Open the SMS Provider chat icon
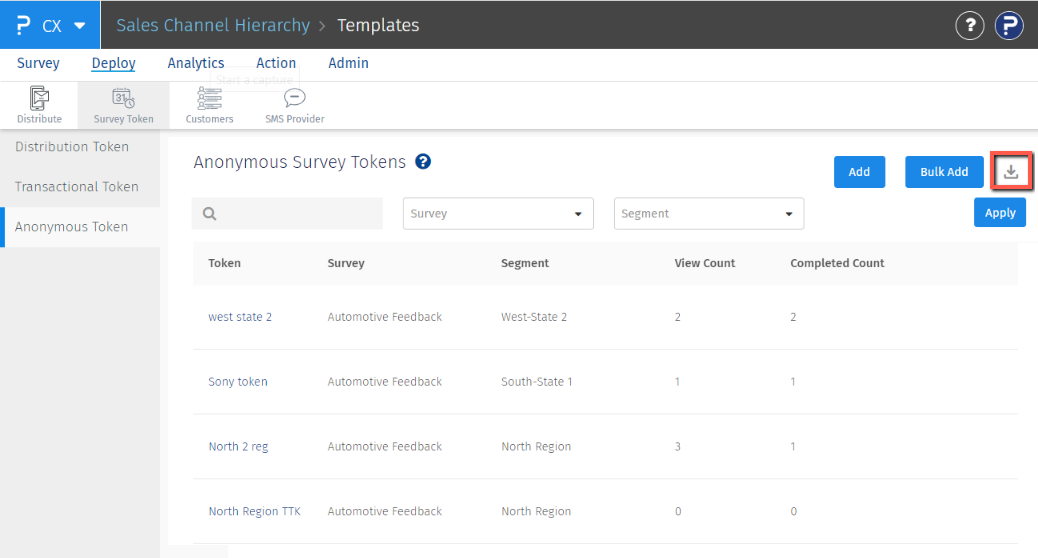 point(294,98)
